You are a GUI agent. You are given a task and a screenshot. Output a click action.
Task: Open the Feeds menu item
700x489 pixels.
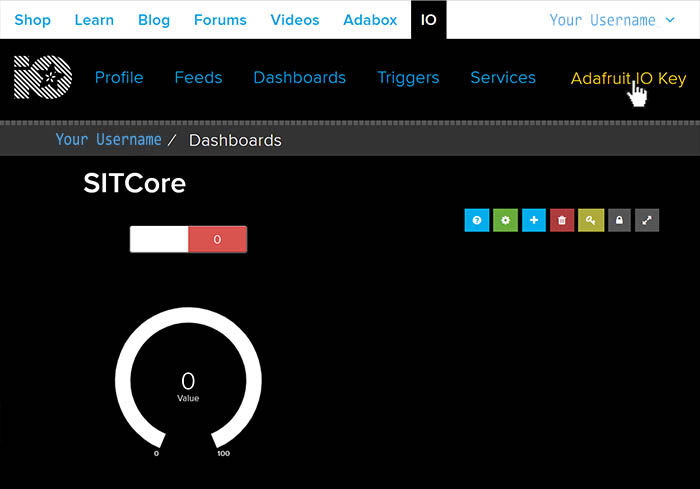(198, 78)
